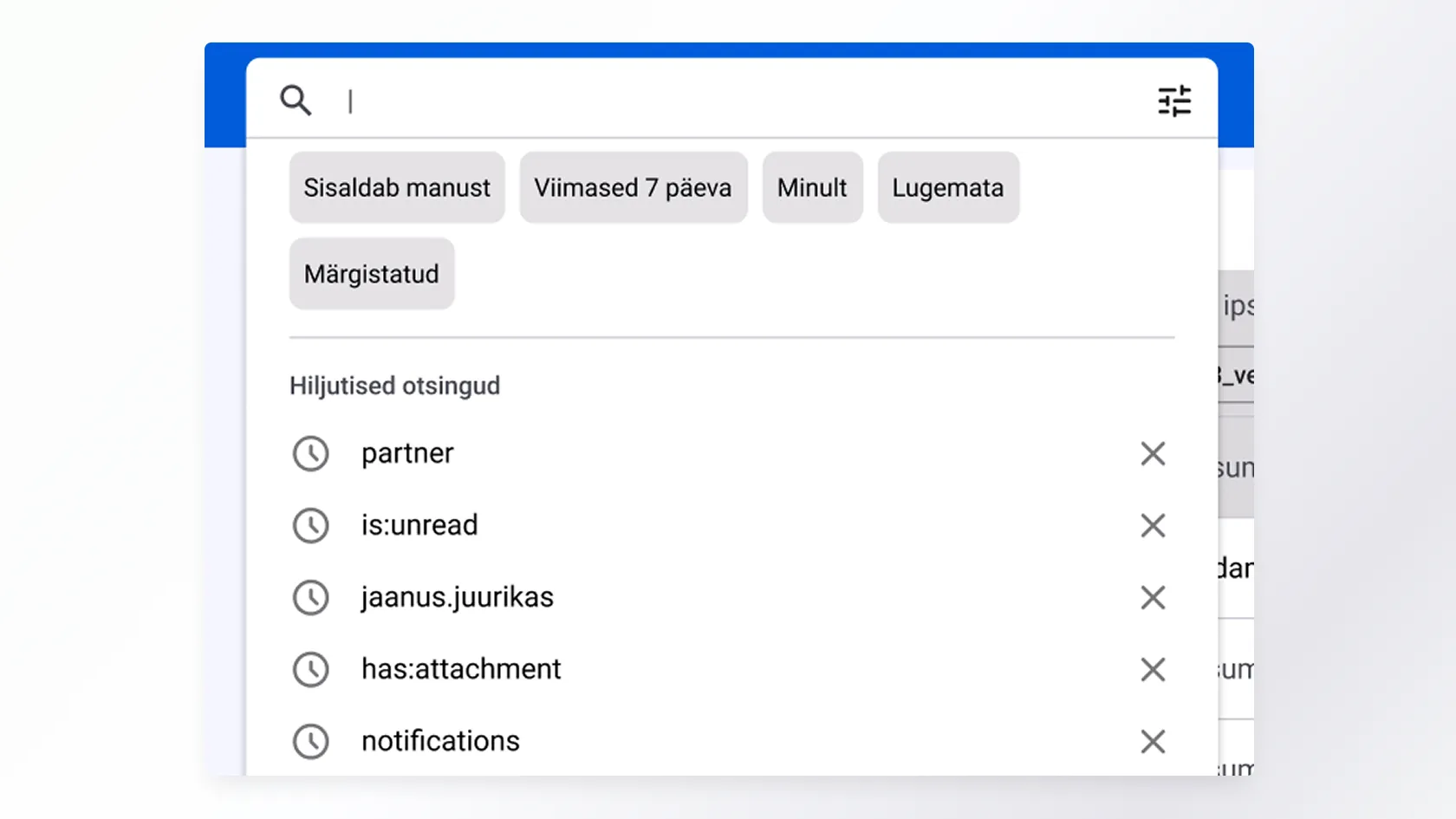This screenshot has height=819, width=1456.
Task: Toggle the 'Minult' filter chip
Action: point(812,188)
